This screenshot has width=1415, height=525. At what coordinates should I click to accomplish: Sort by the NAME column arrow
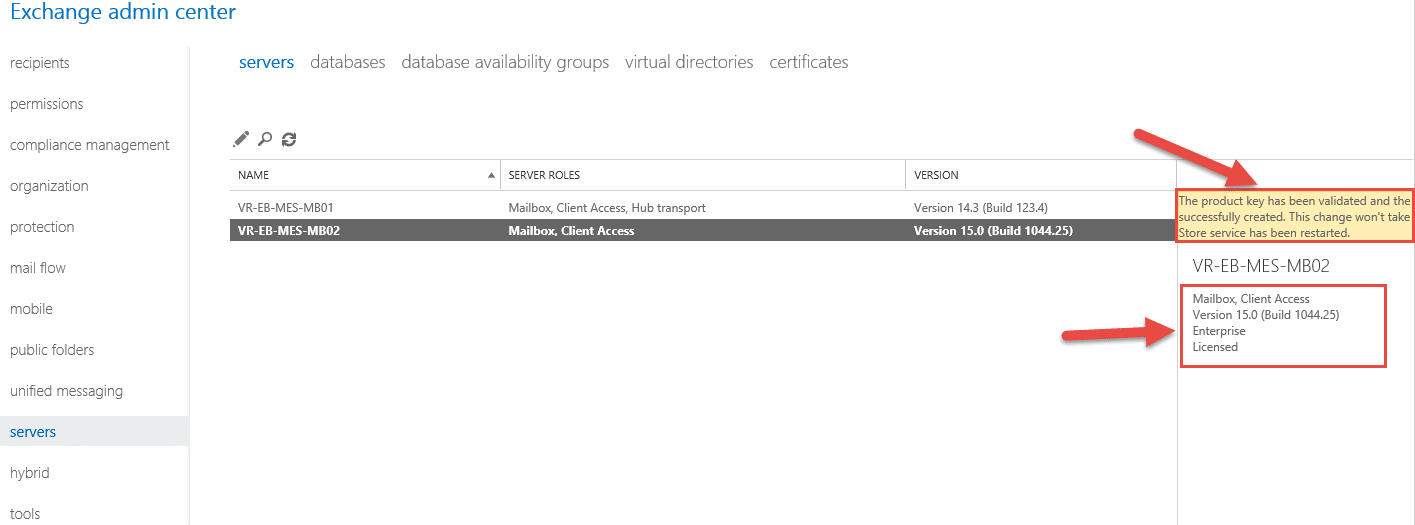coord(491,175)
